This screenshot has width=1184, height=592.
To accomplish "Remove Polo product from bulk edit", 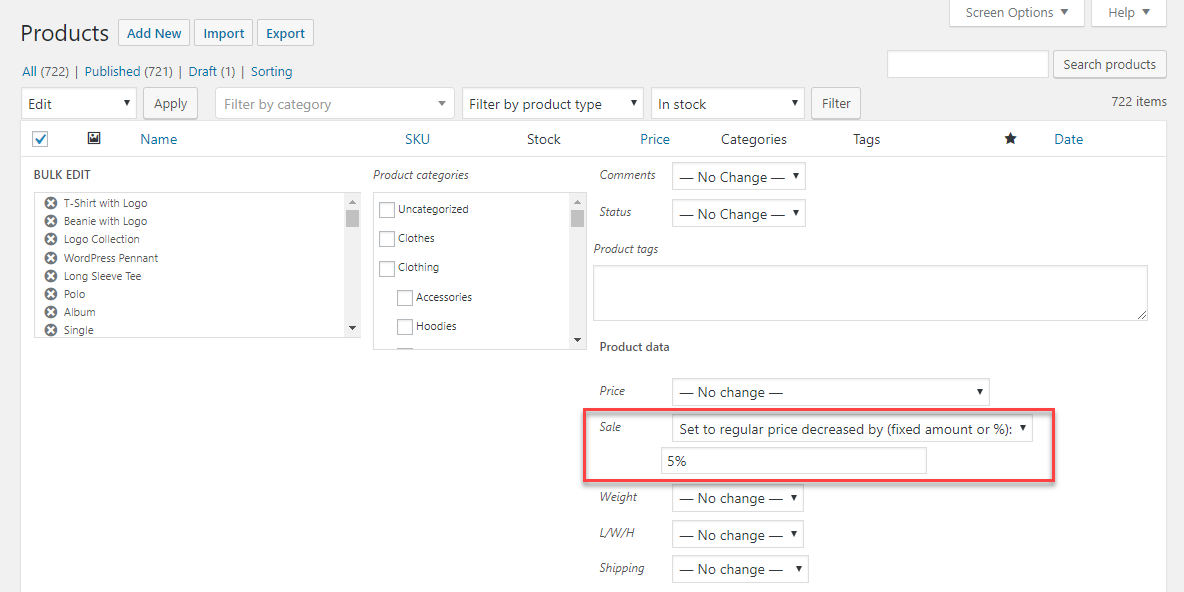I will pos(51,294).
